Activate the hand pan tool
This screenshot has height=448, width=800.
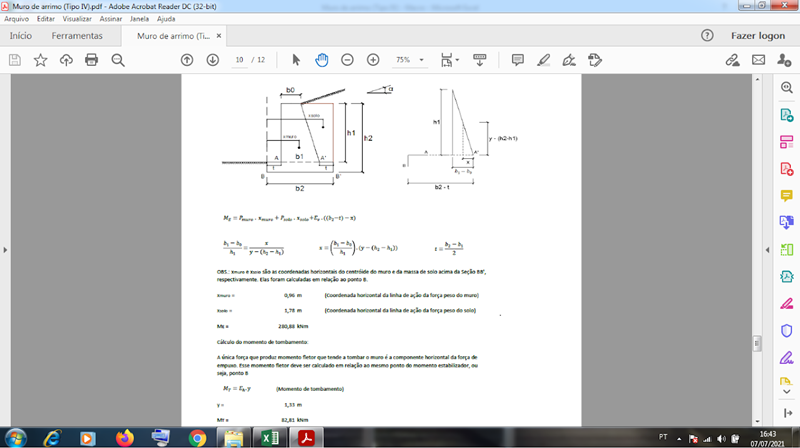(x=321, y=60)
